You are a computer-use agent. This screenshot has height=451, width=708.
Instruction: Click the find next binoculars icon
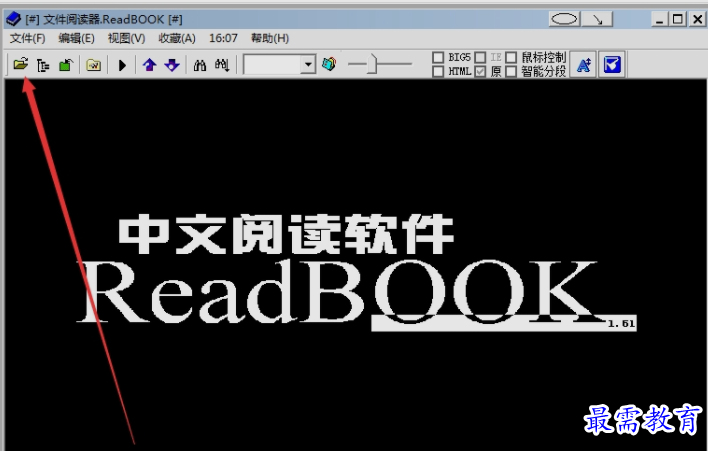pos(222,65)
